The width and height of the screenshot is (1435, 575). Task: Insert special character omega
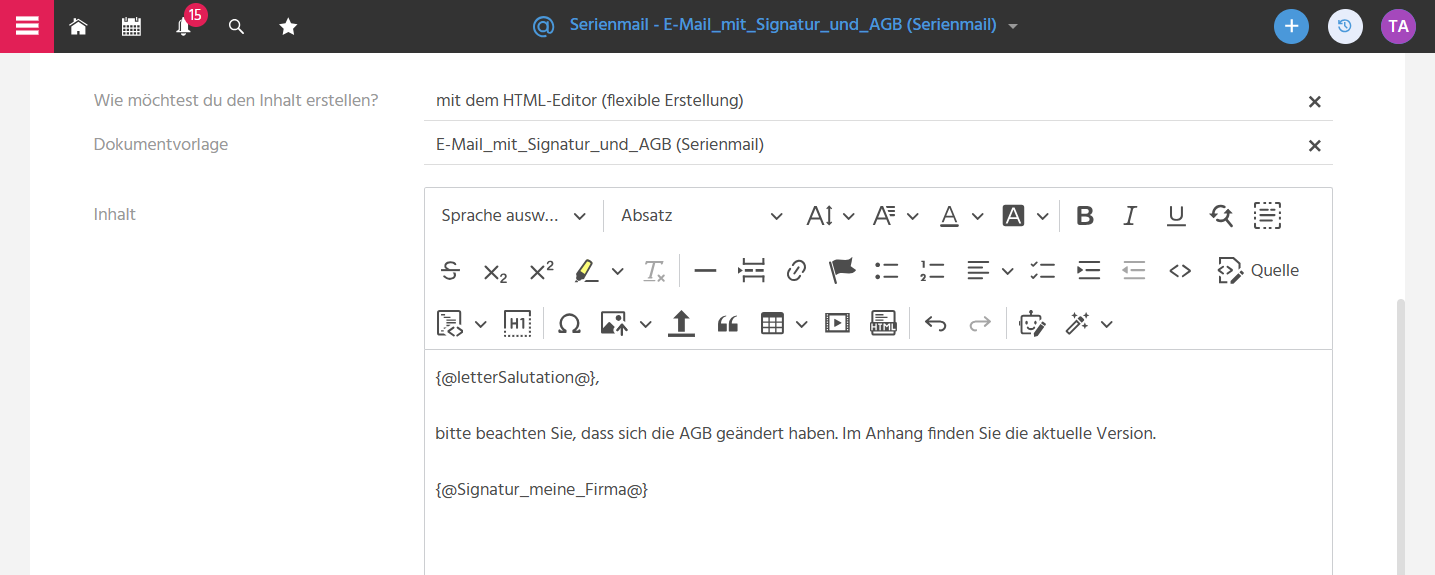coord(569,323)
